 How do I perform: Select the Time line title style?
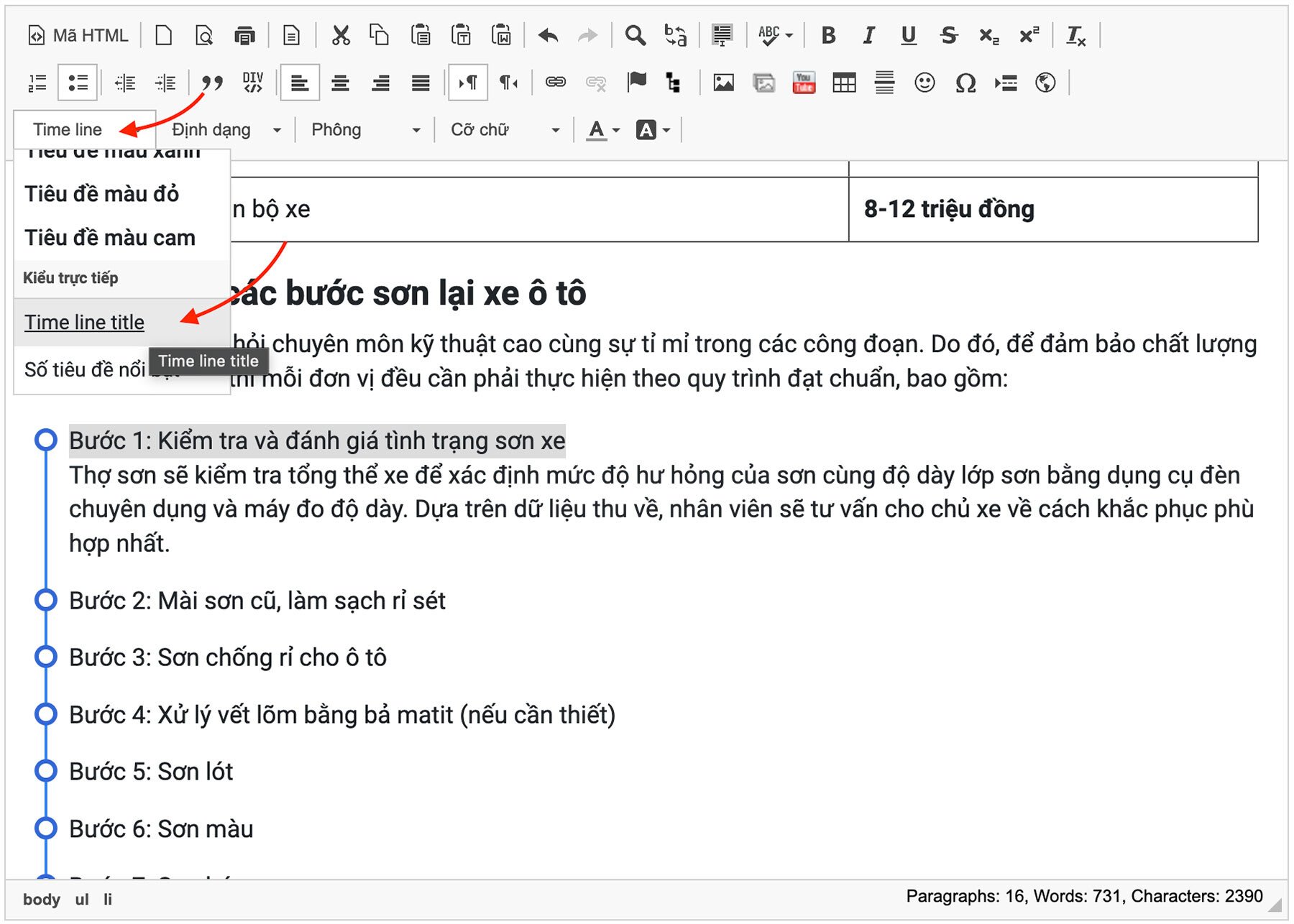pyautogui.click(x=85, y=323)
